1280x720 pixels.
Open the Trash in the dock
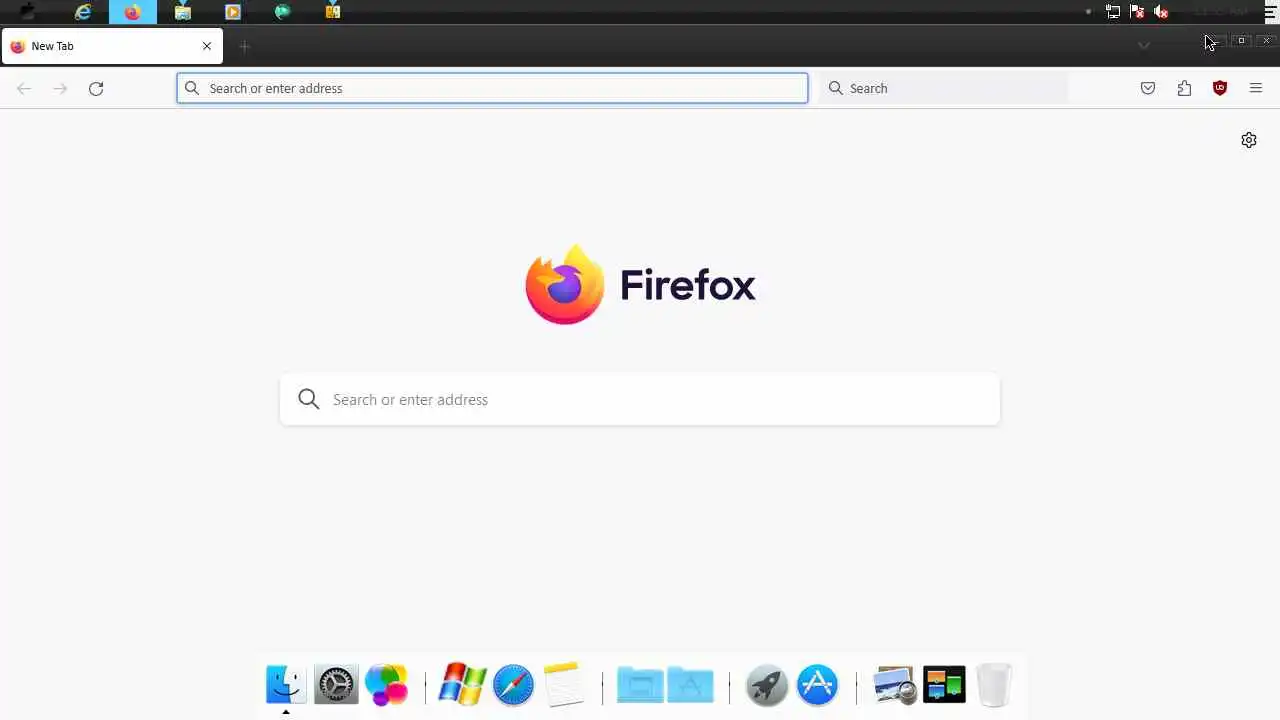[x=993, y=685]
